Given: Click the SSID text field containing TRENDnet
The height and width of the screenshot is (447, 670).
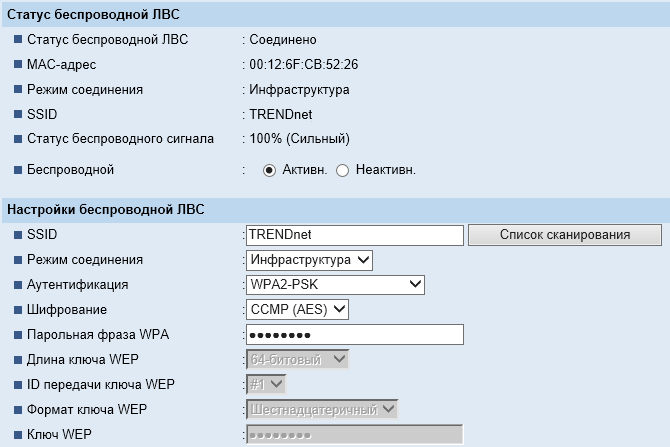Looking at the screenshot, I should pos(355,235).
